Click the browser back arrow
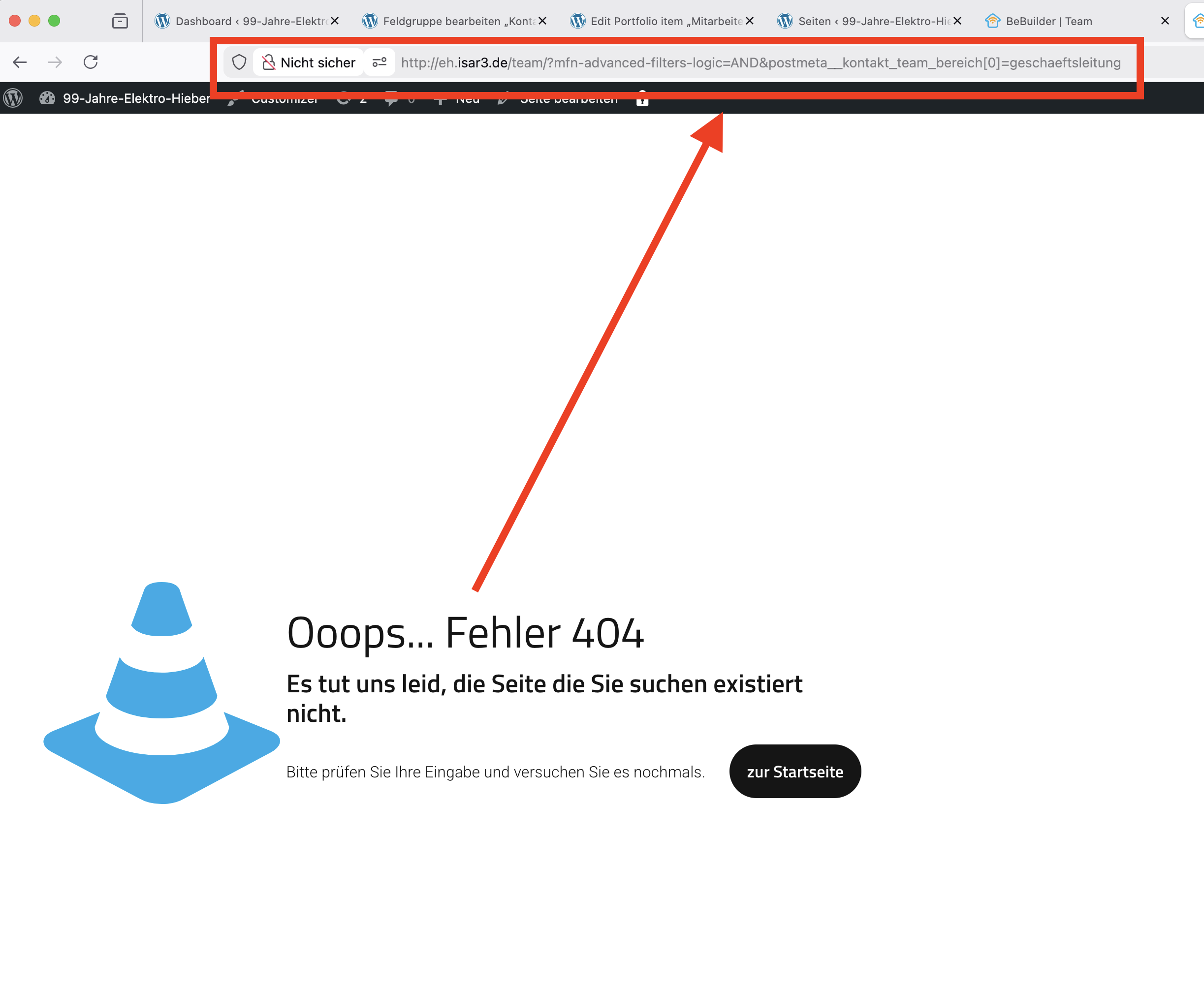This screenshot has width=1204, height=989. [x=20, y=62]
